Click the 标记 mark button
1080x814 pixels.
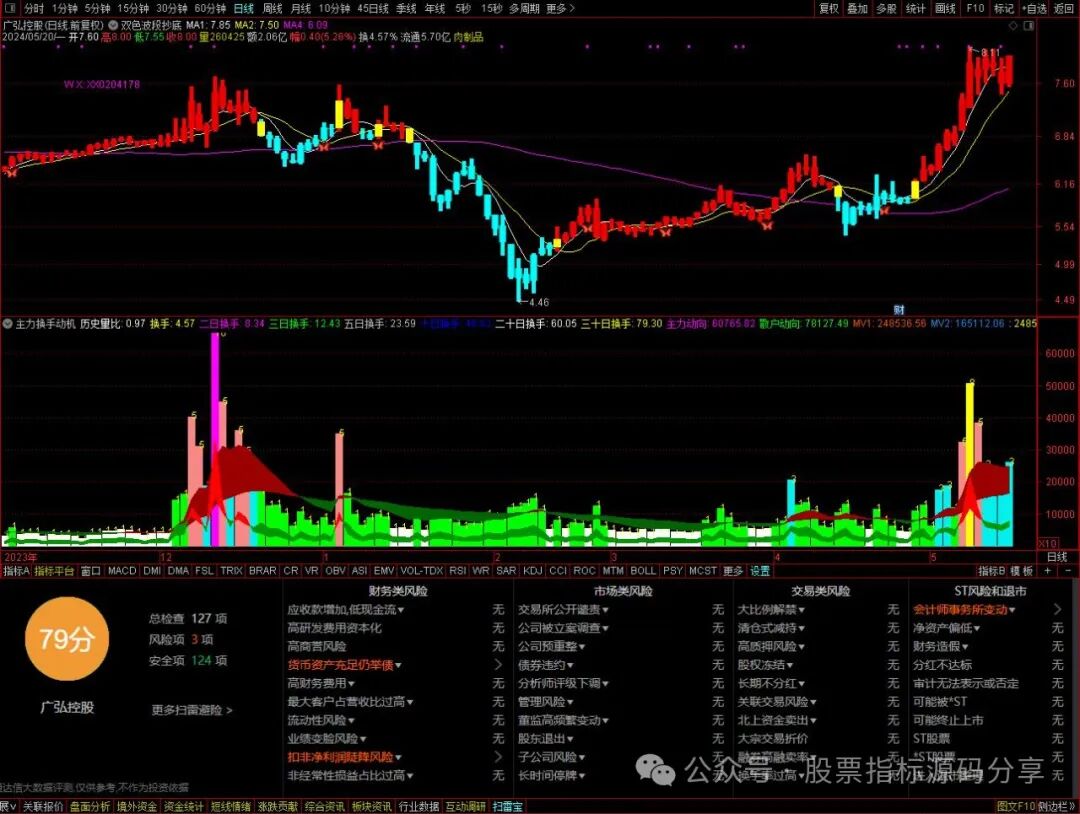[x=1004, y=8]
